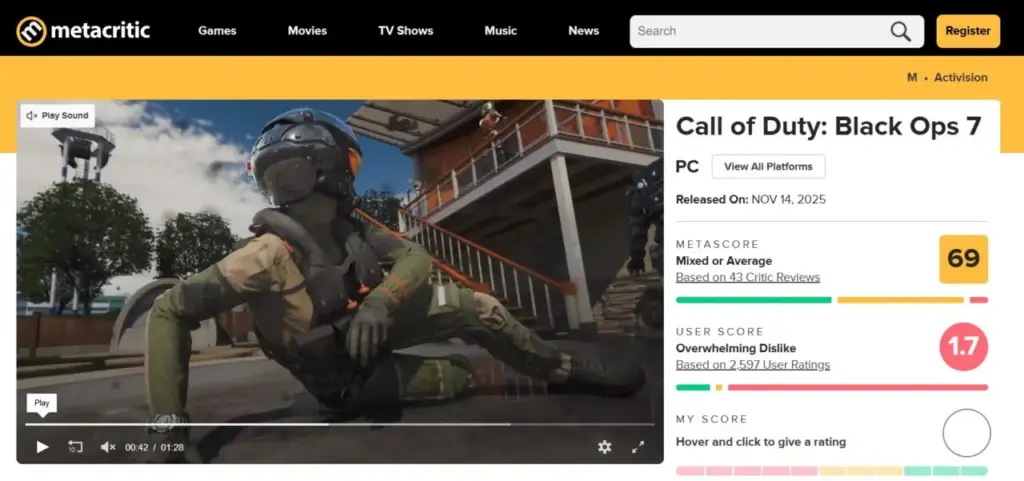
Task: Click the Activision publisher link
Action: [x=961, y=77]
